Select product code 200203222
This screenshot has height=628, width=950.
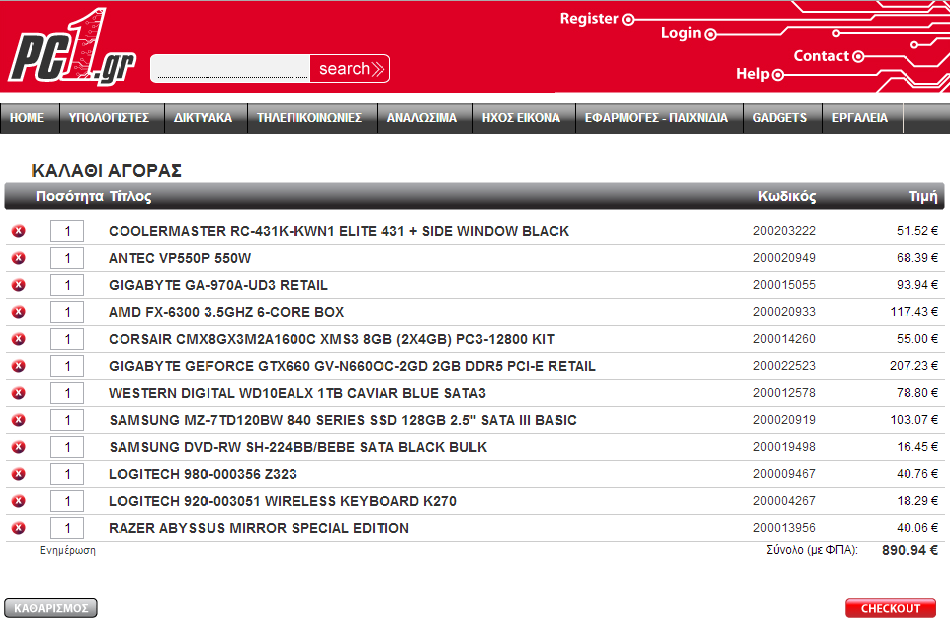point(784,231)
